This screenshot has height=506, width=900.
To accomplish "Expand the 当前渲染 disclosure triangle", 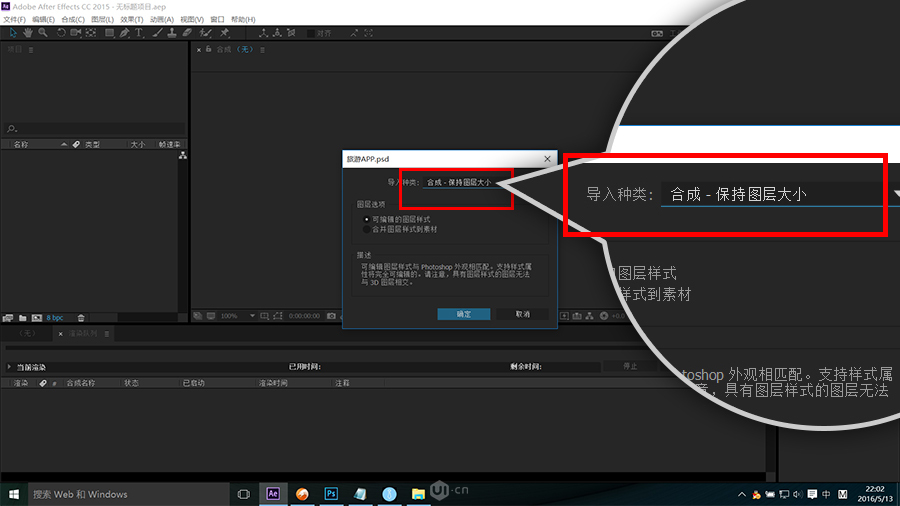I will (10, 367).
